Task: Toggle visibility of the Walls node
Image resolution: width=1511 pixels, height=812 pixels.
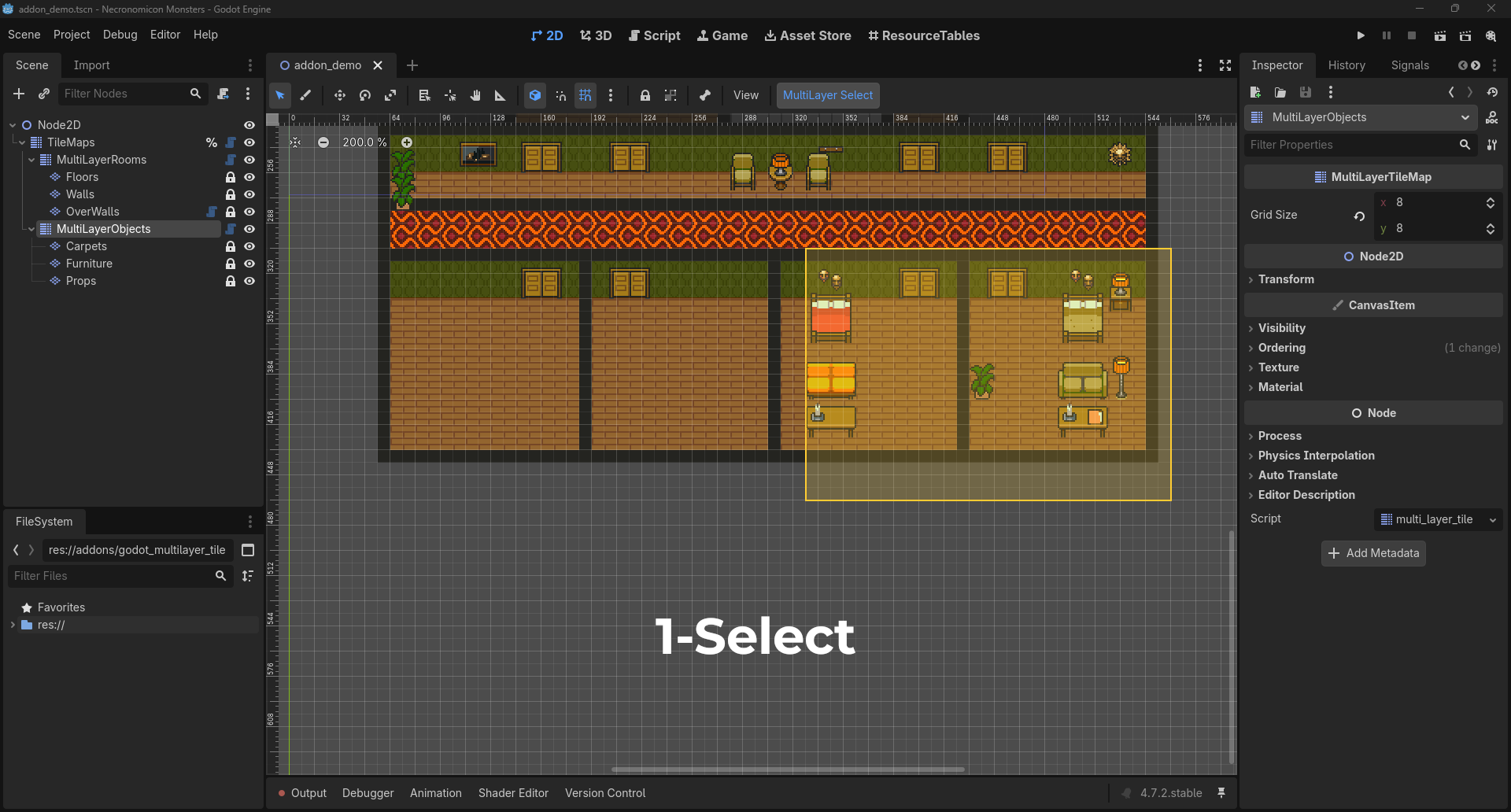Action: [x=249, y=194]
